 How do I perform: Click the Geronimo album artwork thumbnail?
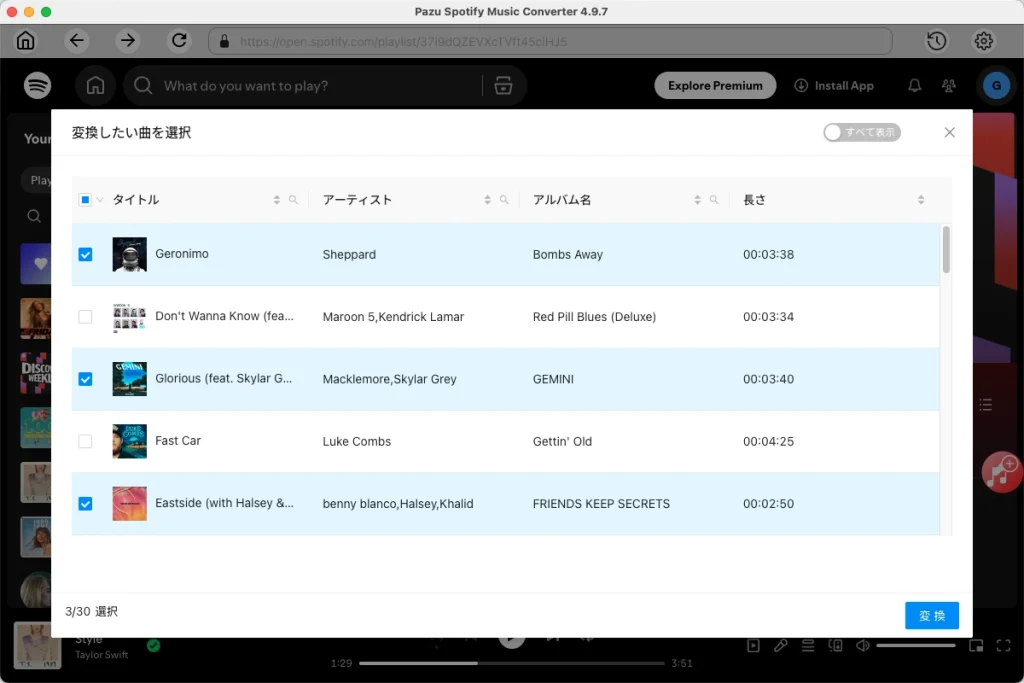129,254
